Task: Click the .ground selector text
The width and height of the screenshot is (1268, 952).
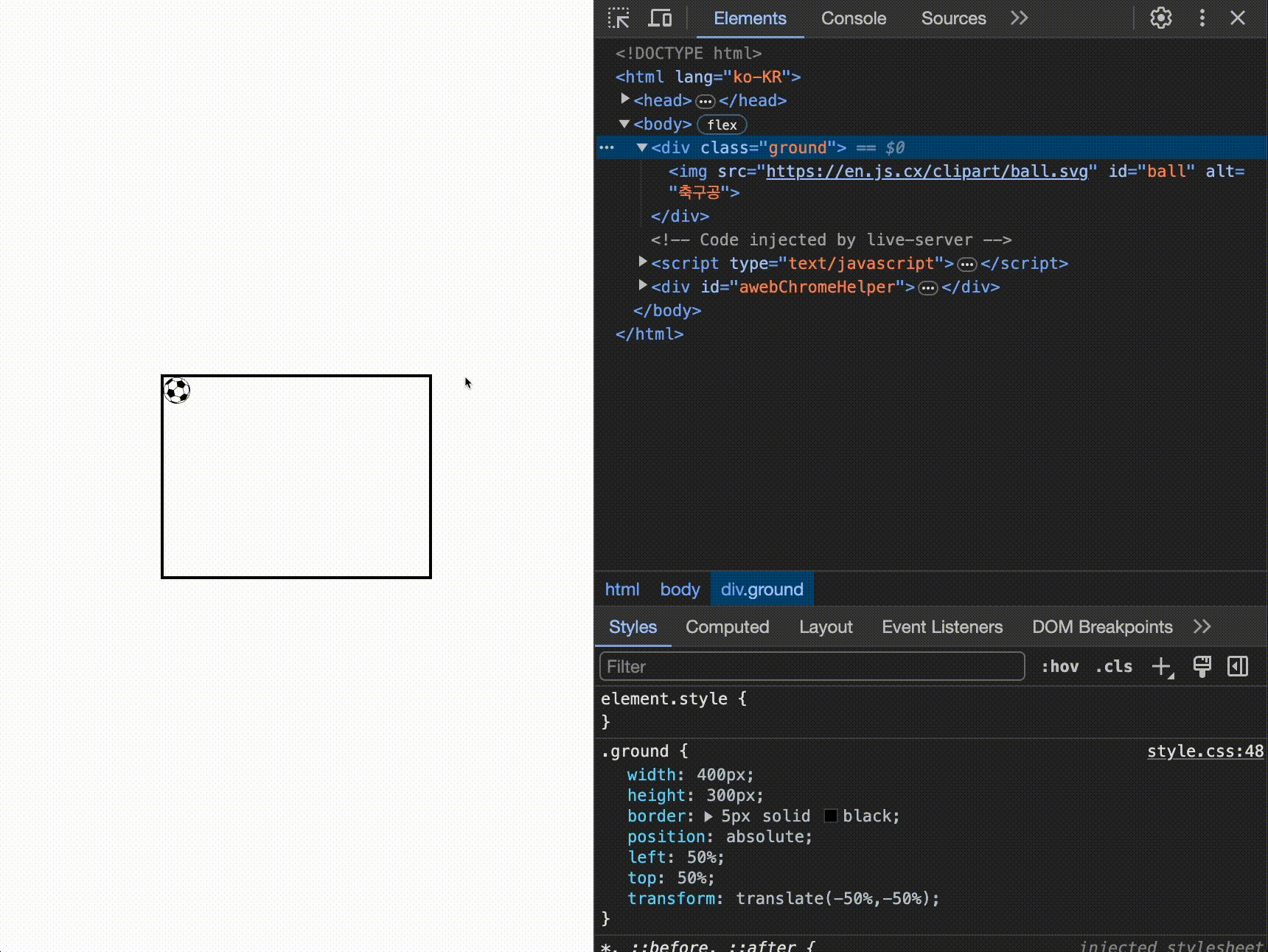Action: coord(635,752)
